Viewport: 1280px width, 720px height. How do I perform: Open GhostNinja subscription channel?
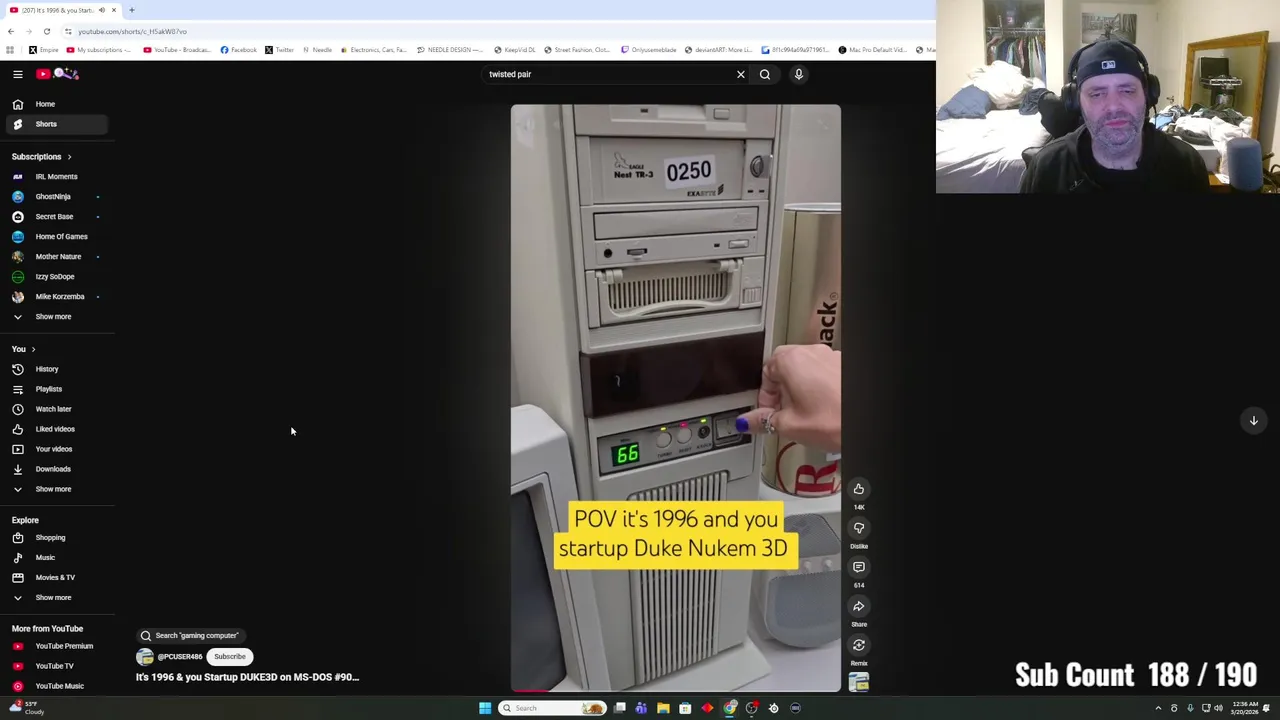tap(57, 197)
